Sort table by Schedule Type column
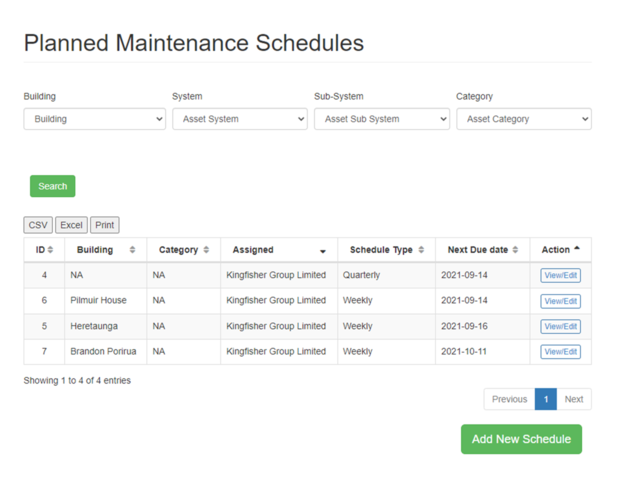The height and width of the screenshot is (480, 617). tap(386, 250)
